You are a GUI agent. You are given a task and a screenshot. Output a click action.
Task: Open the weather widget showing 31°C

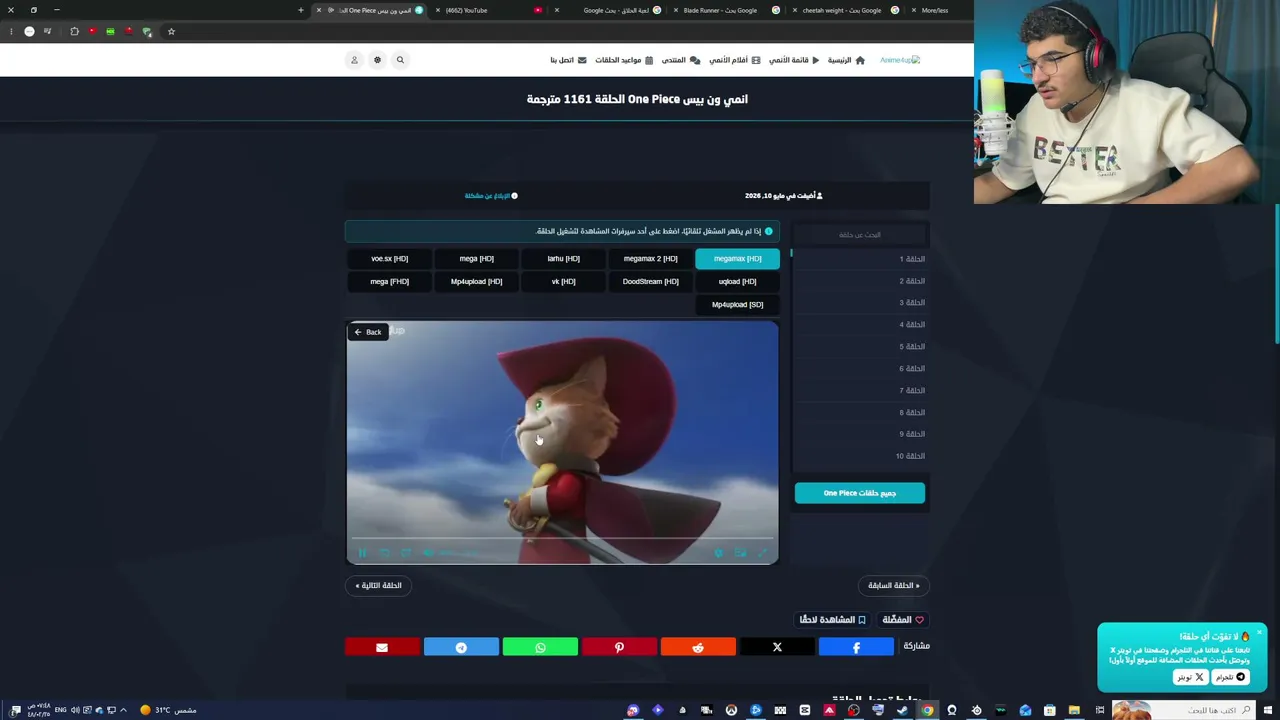pos(168,710)
